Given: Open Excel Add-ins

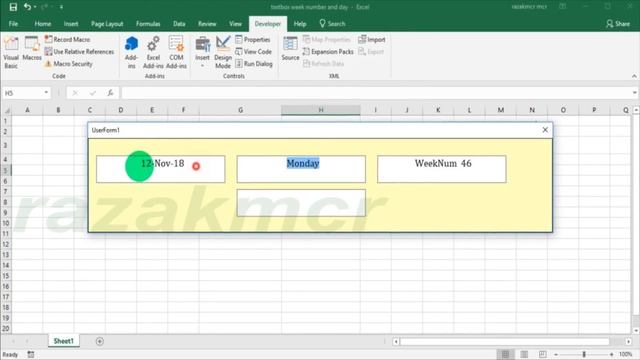Looking at the screenshot, I should coord(153,52).
